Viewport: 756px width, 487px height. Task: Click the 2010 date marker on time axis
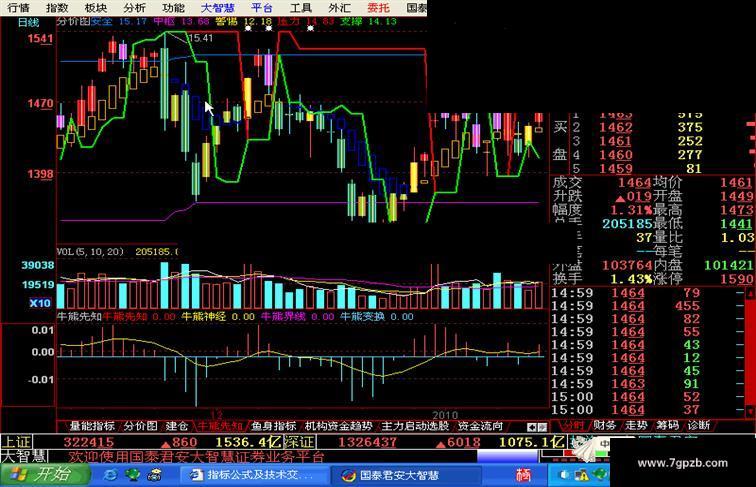pyautogui.click(x=445, y=415)
